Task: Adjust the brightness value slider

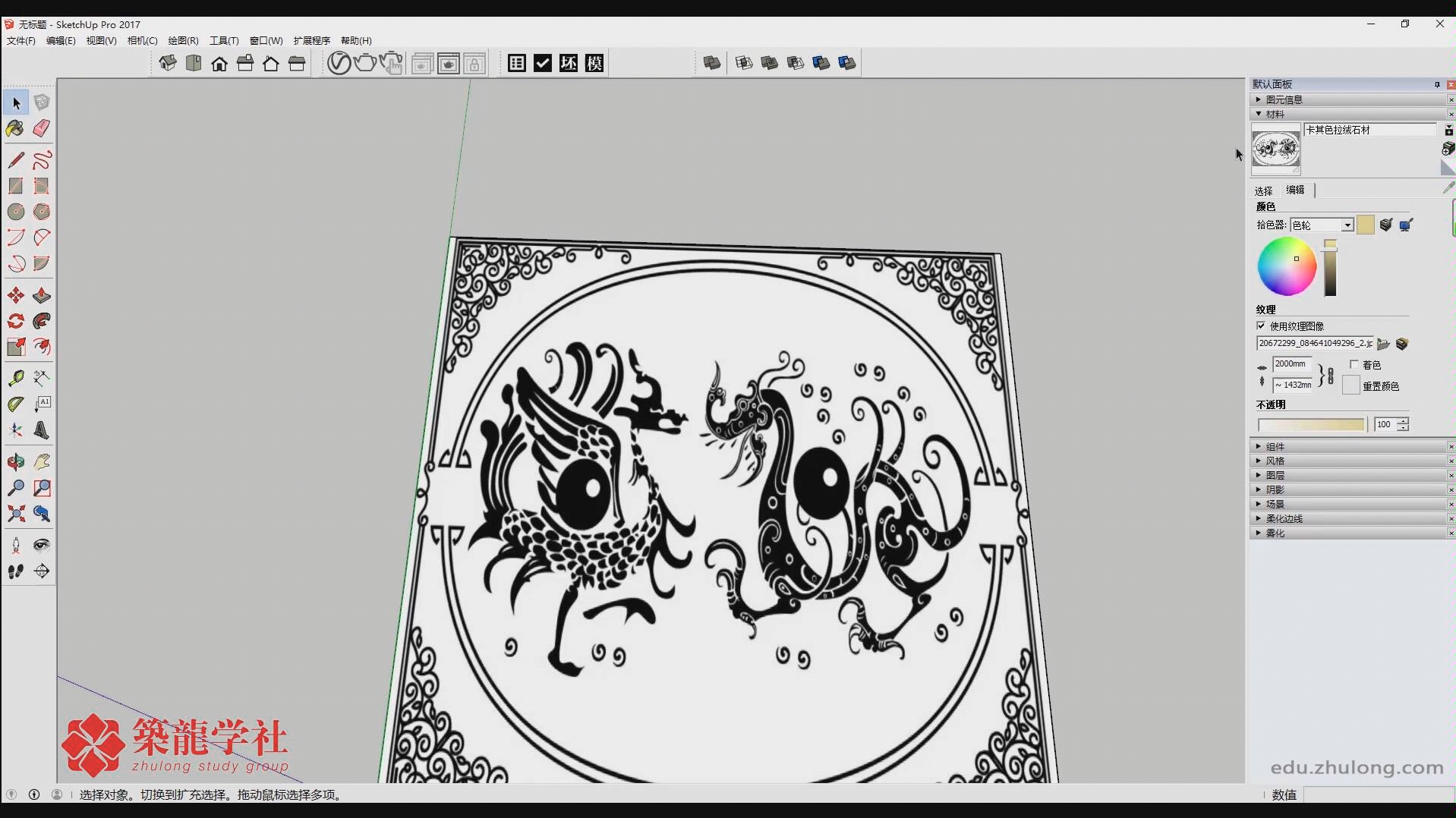Action: click(1330, 268)
